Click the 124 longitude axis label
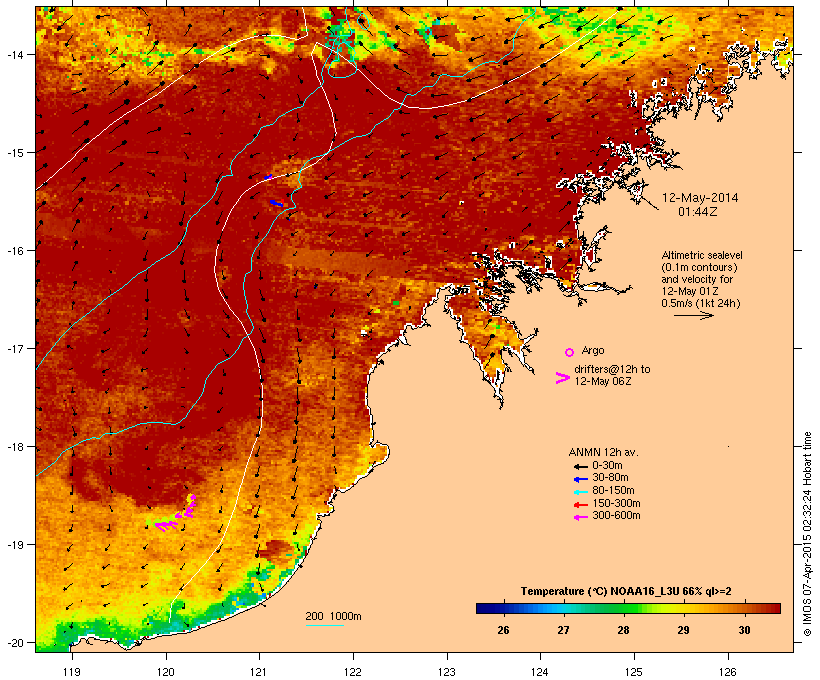This screenshot has width=820, height=680. (540, 672)
